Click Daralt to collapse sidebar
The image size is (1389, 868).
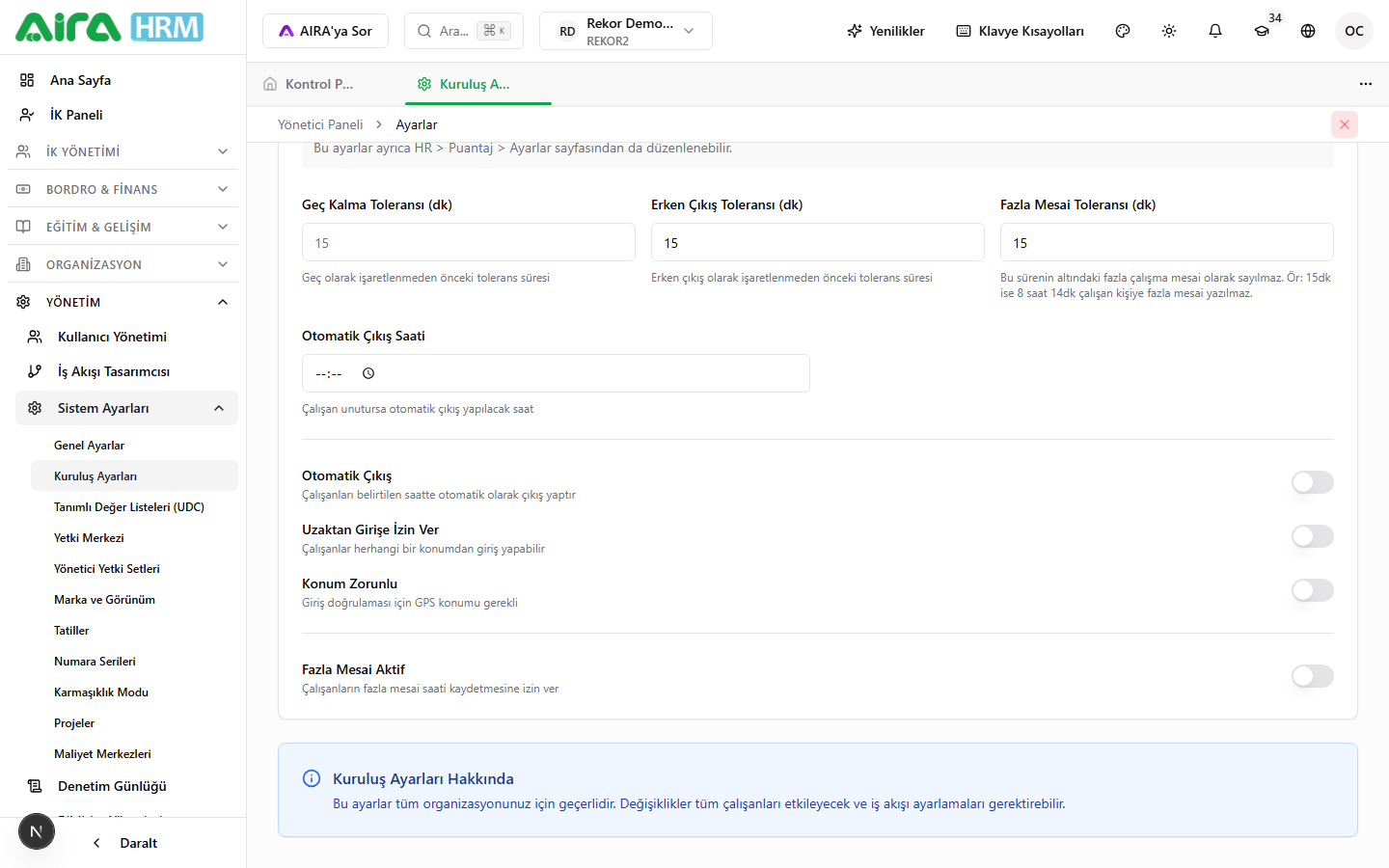(125, 843)
